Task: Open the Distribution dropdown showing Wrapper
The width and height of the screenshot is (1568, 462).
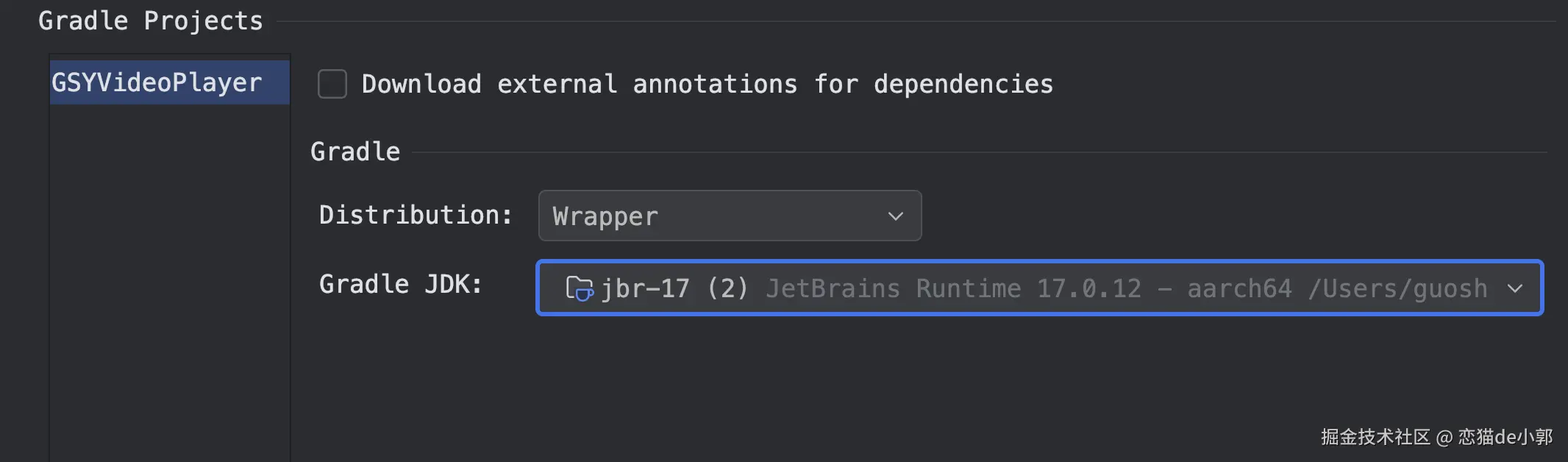Action: pos(730,216)
